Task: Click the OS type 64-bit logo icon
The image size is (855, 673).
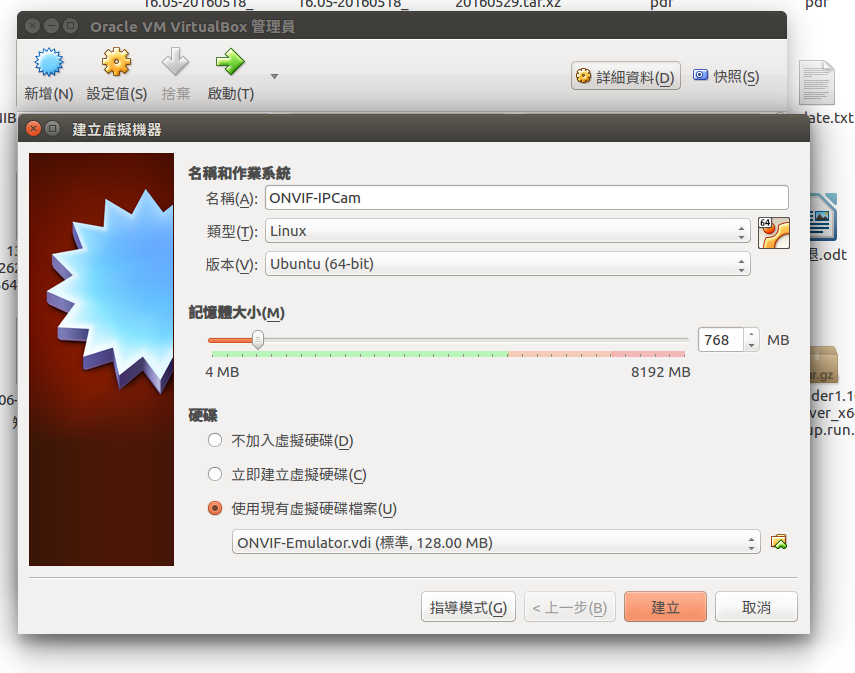Action: [774, 233]
